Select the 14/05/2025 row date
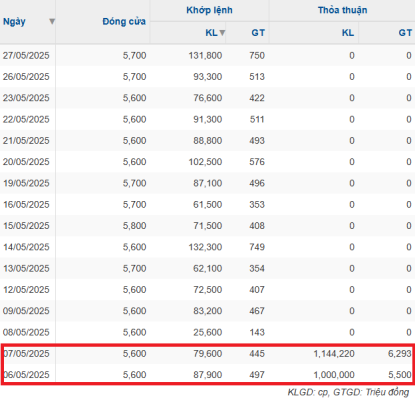The height and width of the screenshot is (400, 415). [26, 247]
